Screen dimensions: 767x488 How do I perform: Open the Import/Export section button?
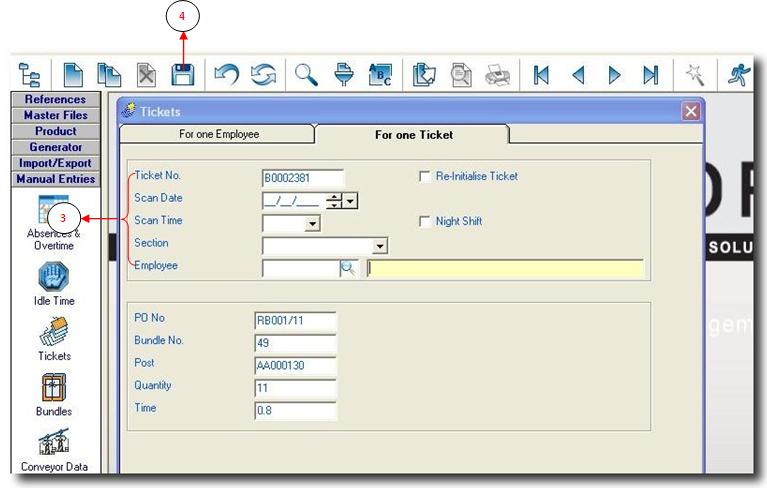click(56, 163)
